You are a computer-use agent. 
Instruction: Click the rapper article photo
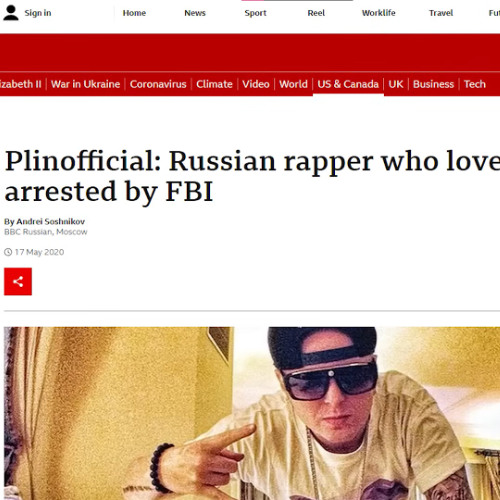[x=252, y=413]
